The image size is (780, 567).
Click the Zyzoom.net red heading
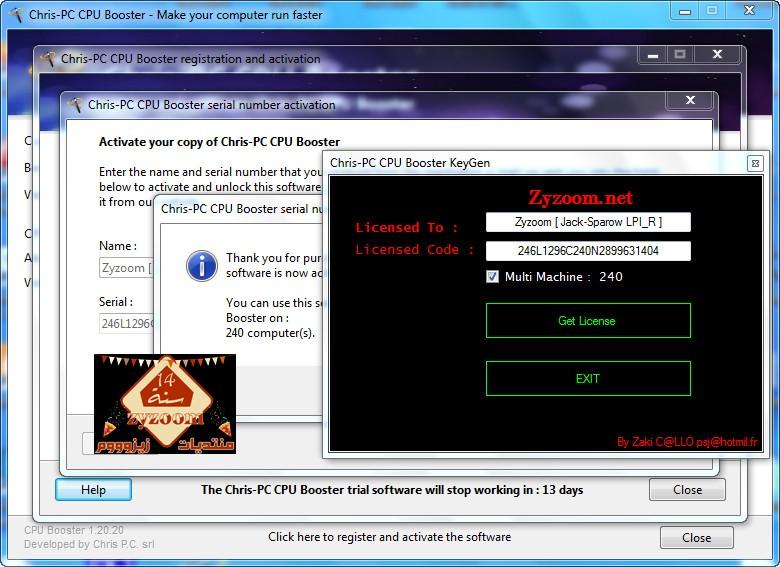click(x=580, y=197)
